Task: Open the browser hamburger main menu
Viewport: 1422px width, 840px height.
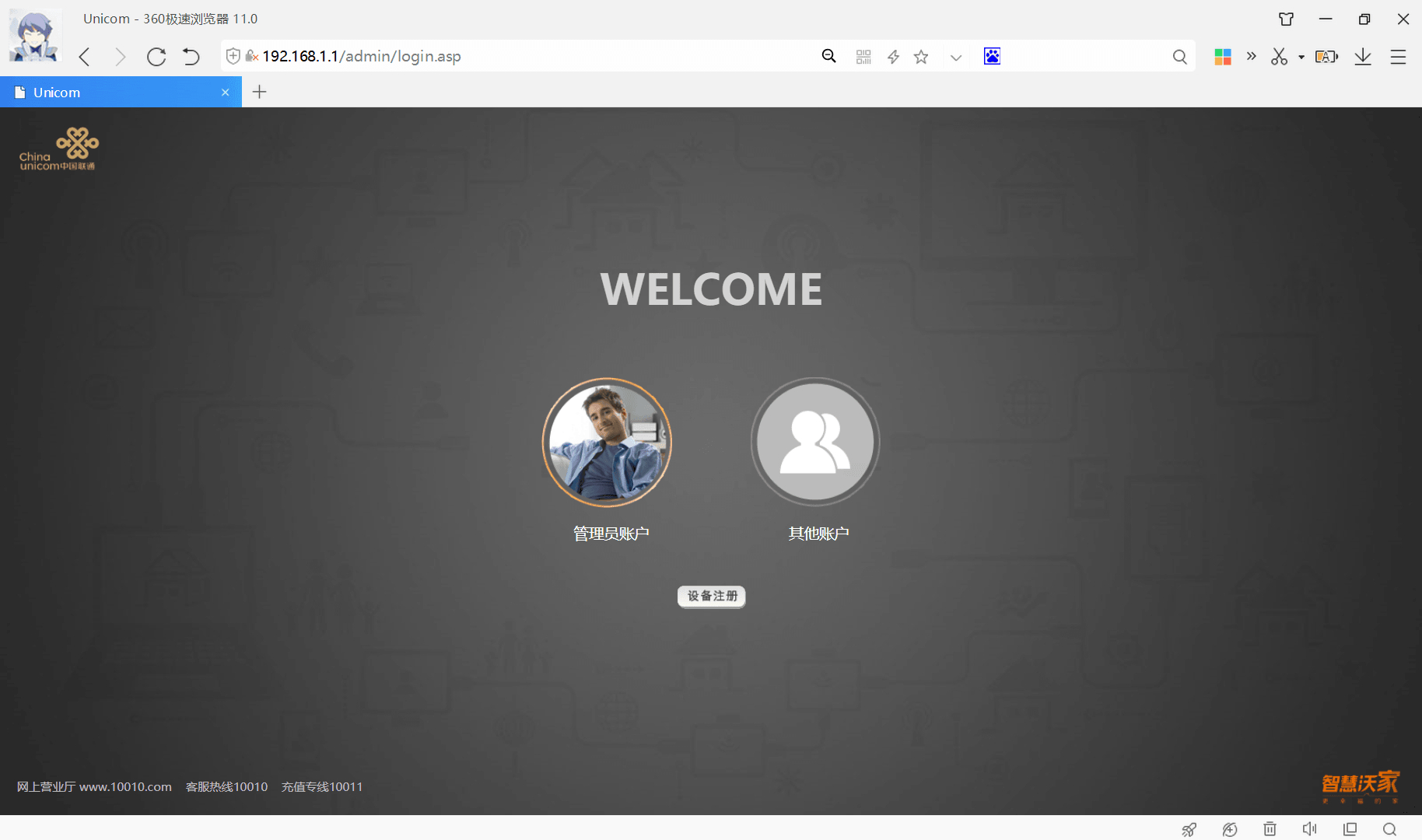Action: [x=1399, y=57]
